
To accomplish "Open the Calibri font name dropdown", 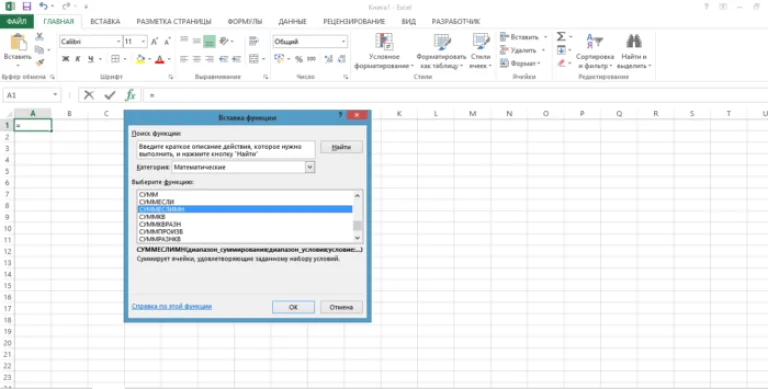I will (119, 42).
